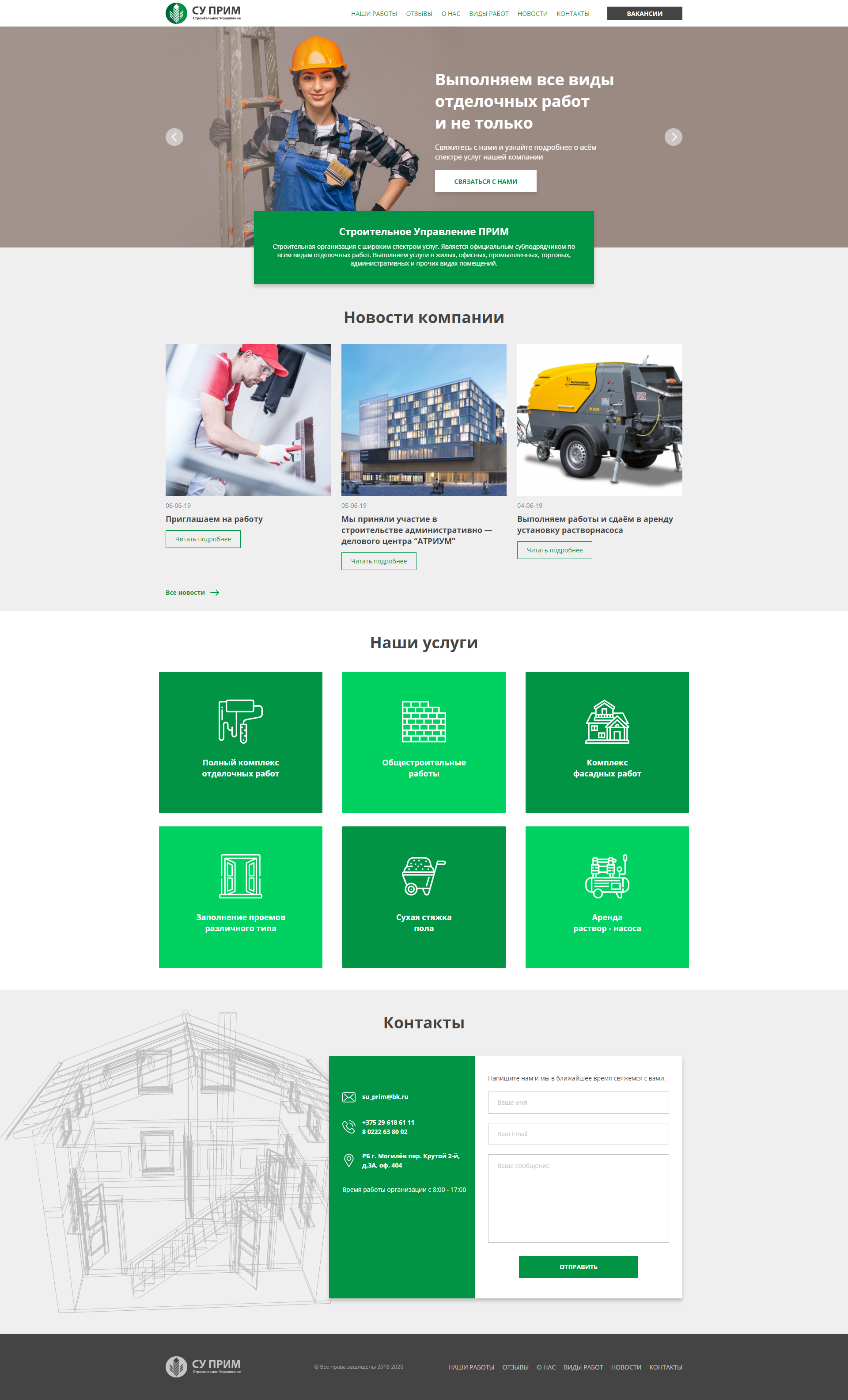This screenshot has width=848, height=1400.
Task: Click the СУ ПРИМ logo in header
Action: point(203,13)
